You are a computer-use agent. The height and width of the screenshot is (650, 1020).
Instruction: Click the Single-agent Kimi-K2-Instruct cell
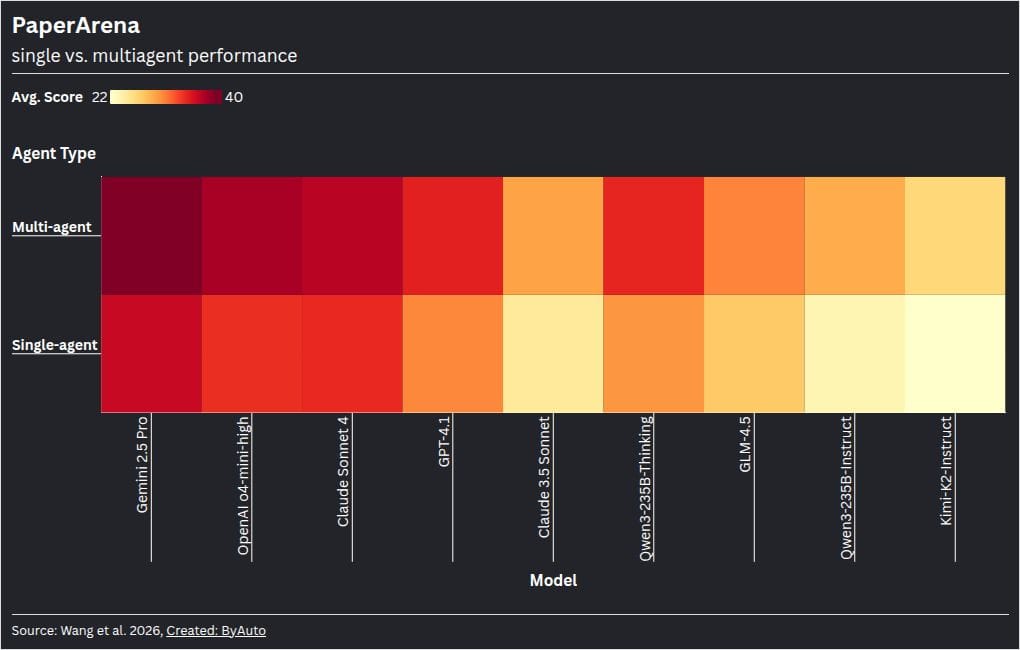pyautogui.click(x=955, y=353)
